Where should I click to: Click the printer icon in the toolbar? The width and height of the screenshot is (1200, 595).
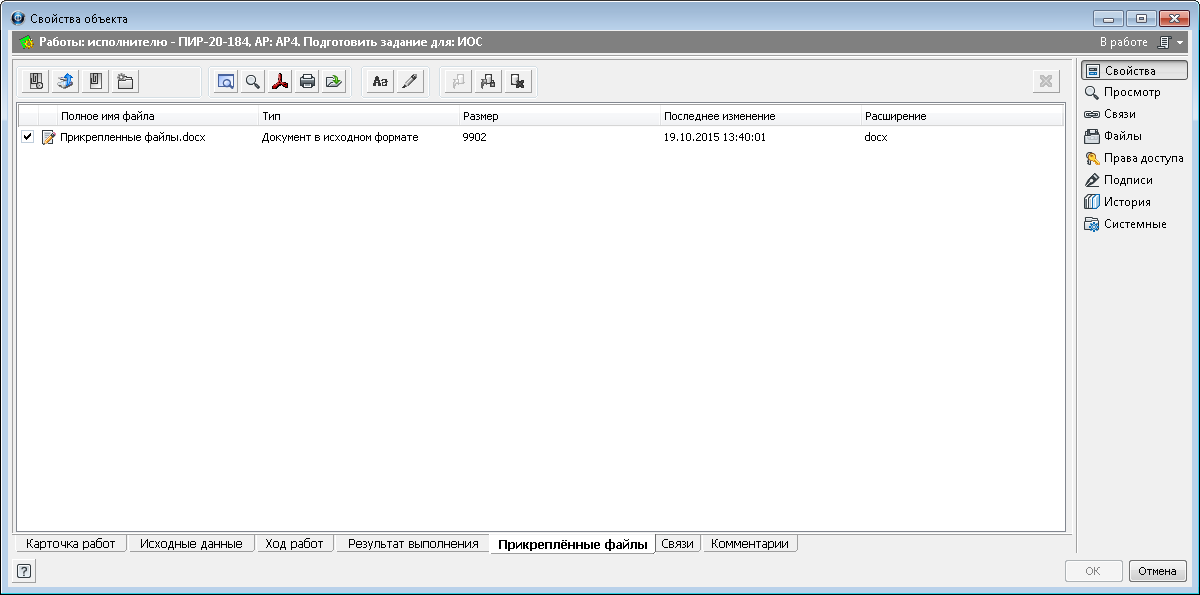(307, 82)
